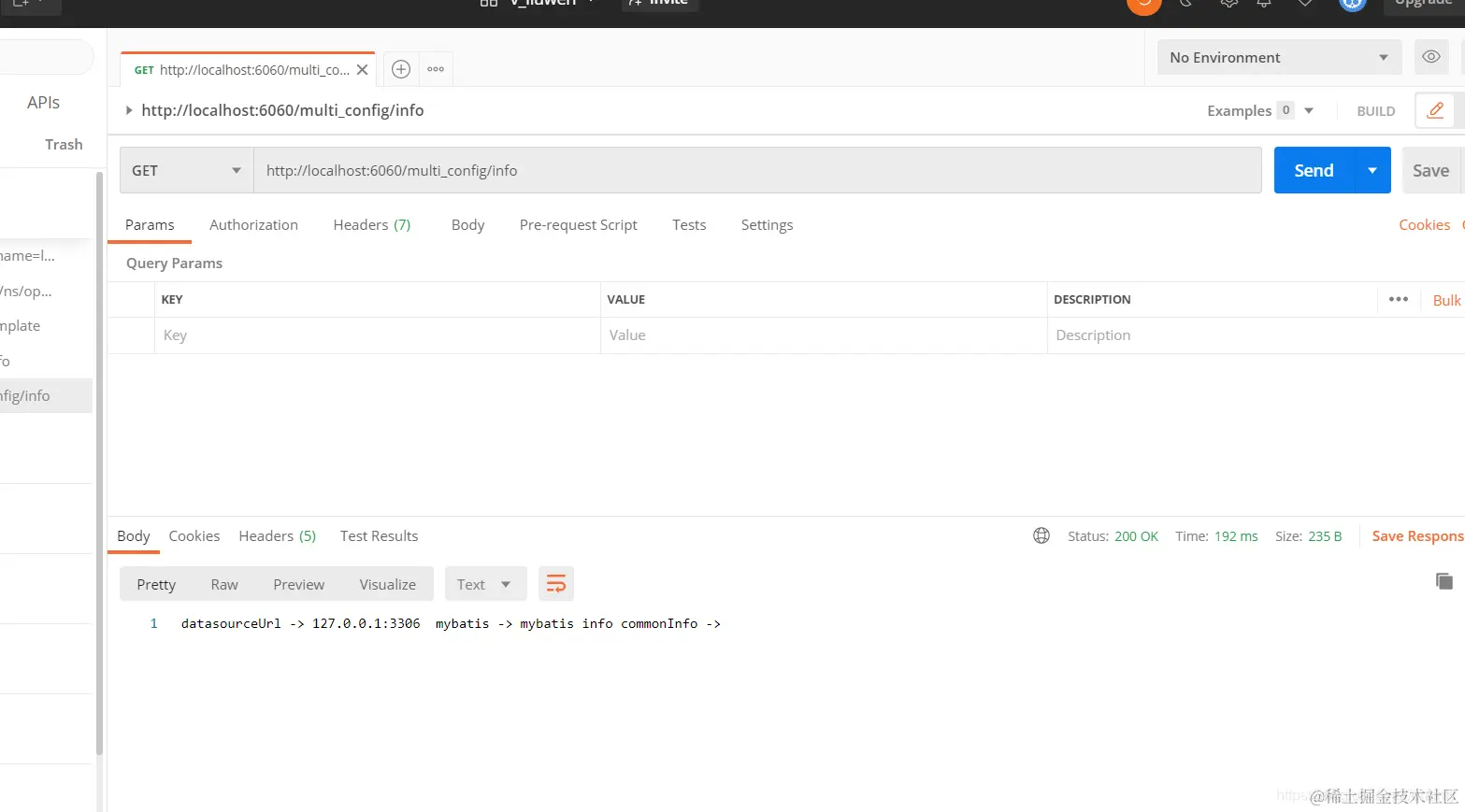Open the Tests tab
This screenshot has width=1465, height=812.
[689, 225]
